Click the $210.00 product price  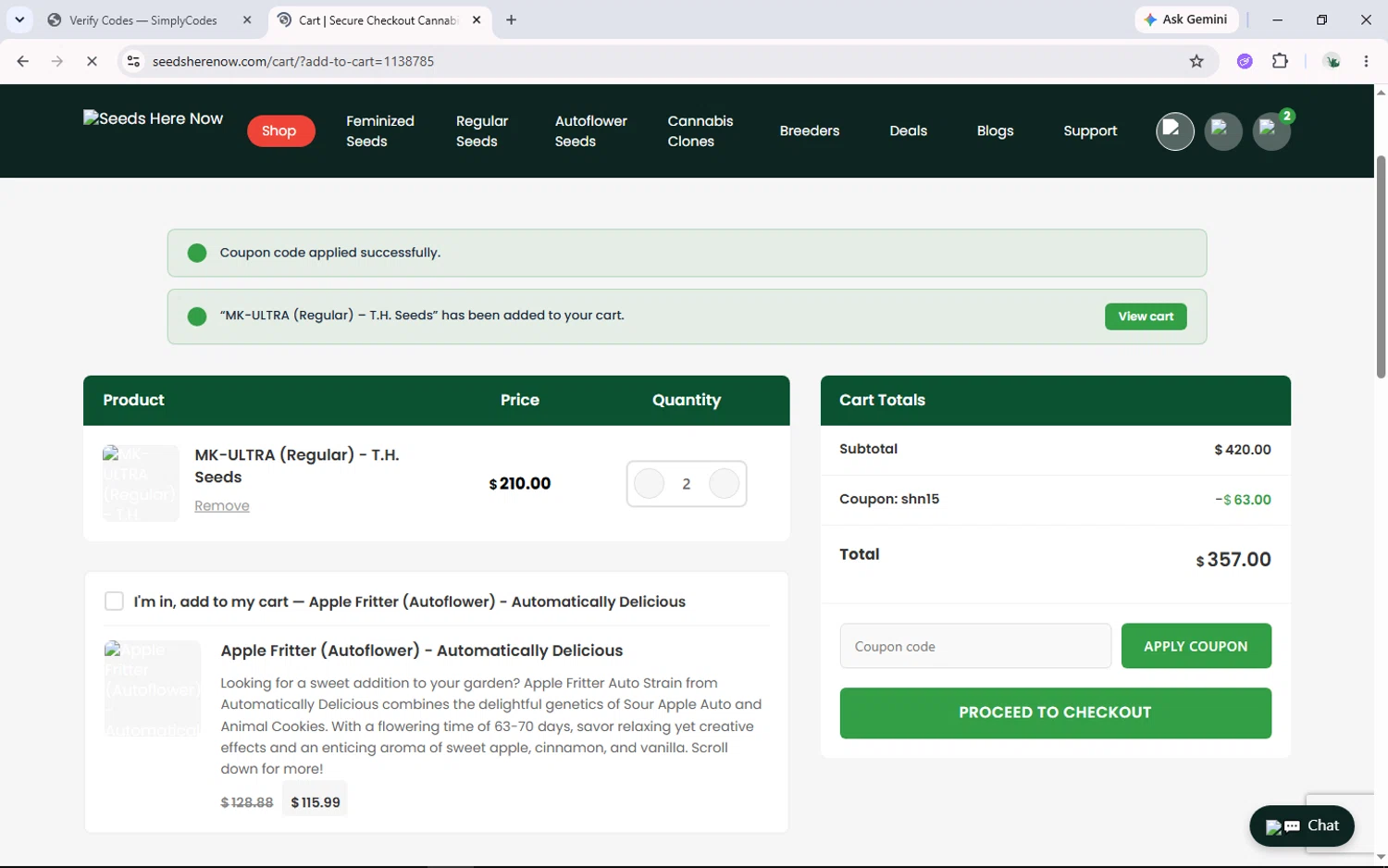click(x=519, y=483)
